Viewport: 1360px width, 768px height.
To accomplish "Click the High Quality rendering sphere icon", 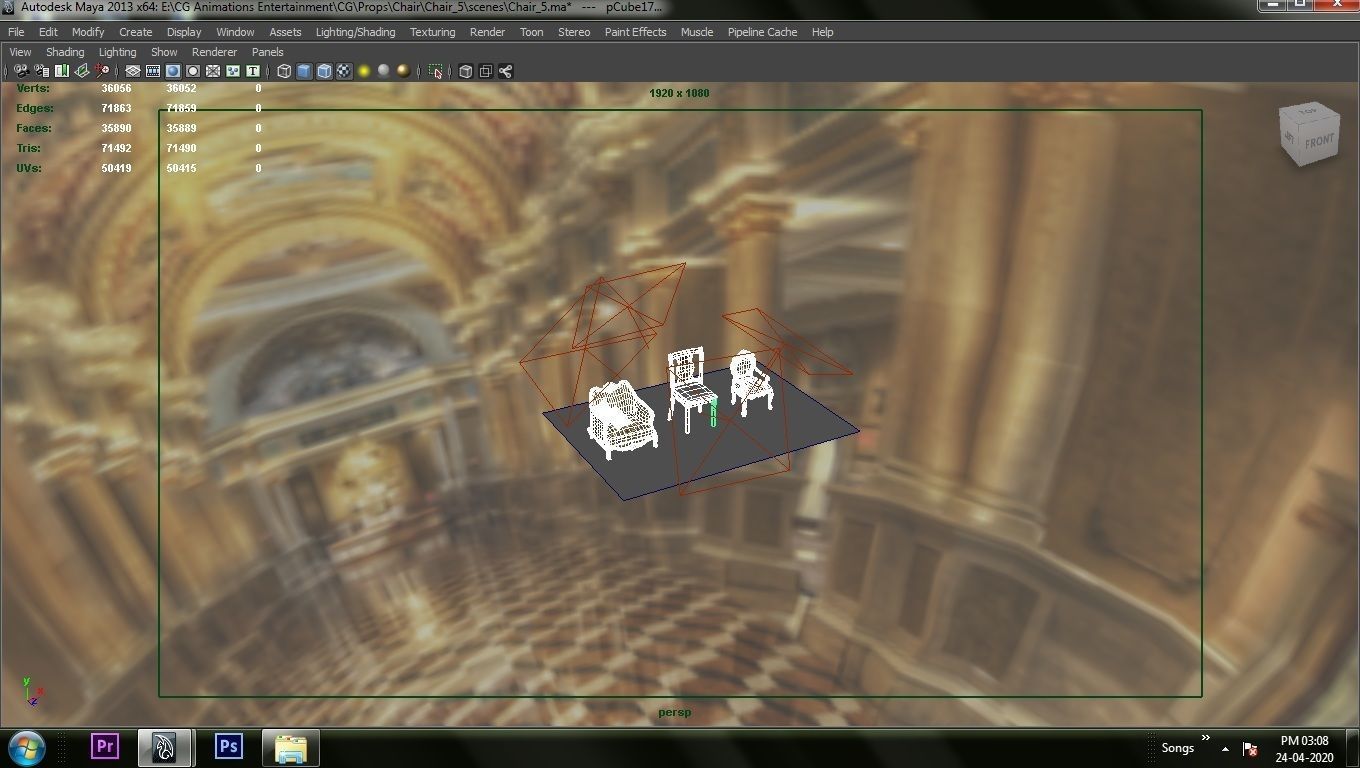I will point(403,71).
